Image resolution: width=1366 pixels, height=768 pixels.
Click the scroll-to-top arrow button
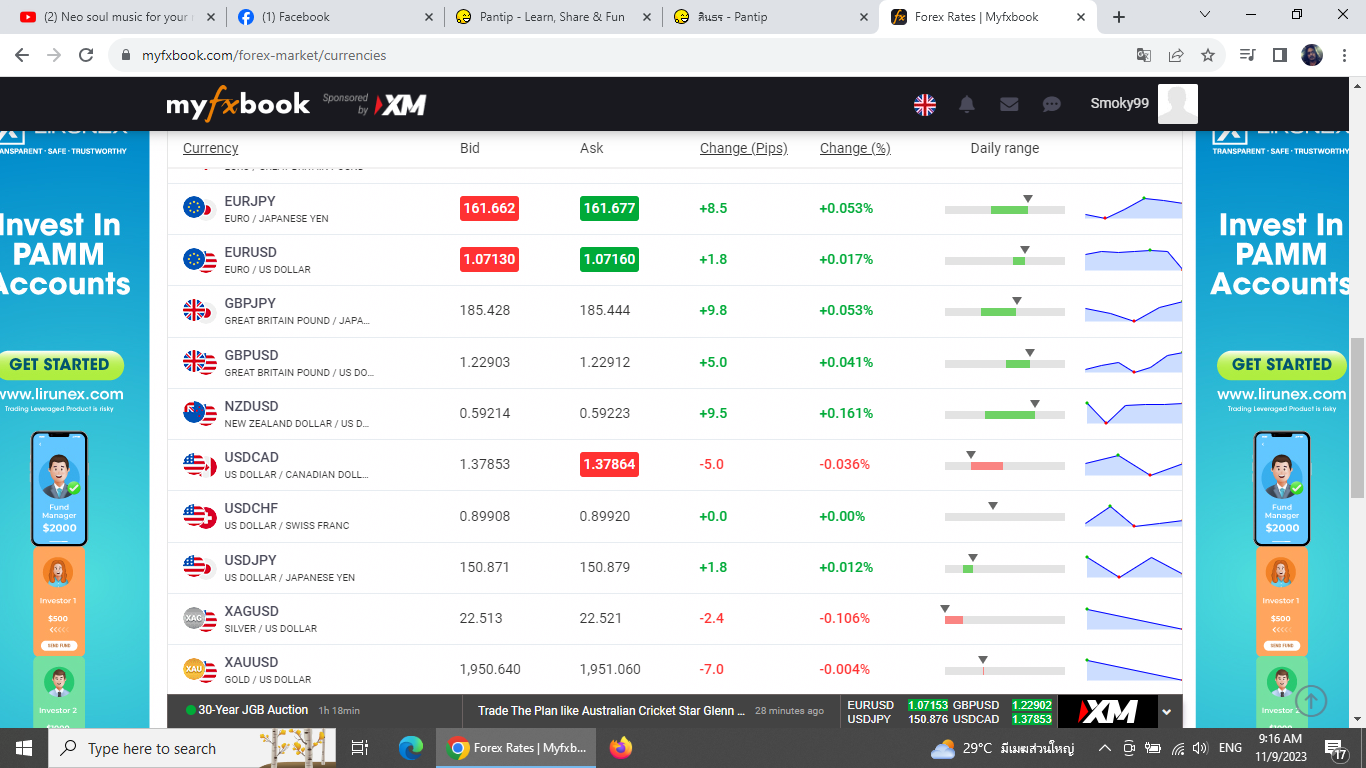(1310, 700)
